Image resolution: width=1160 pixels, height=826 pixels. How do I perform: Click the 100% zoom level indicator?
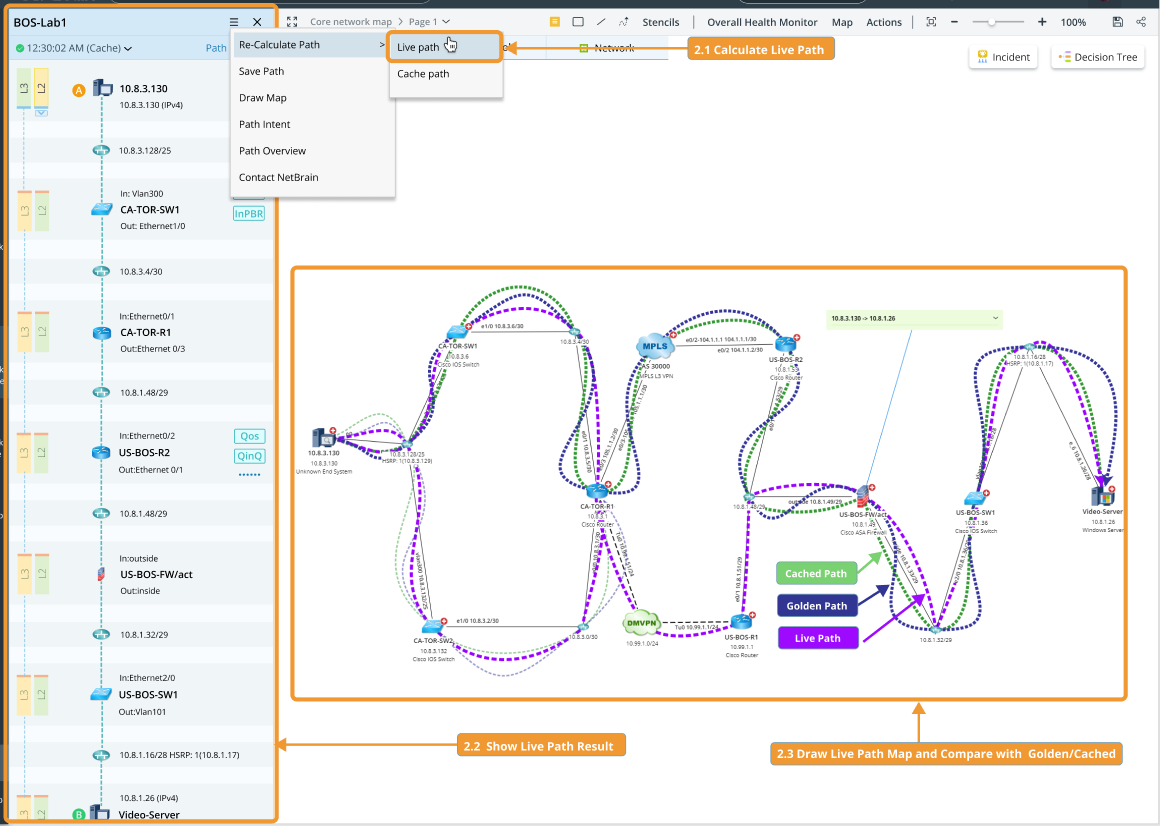(x=1073, y=21)
